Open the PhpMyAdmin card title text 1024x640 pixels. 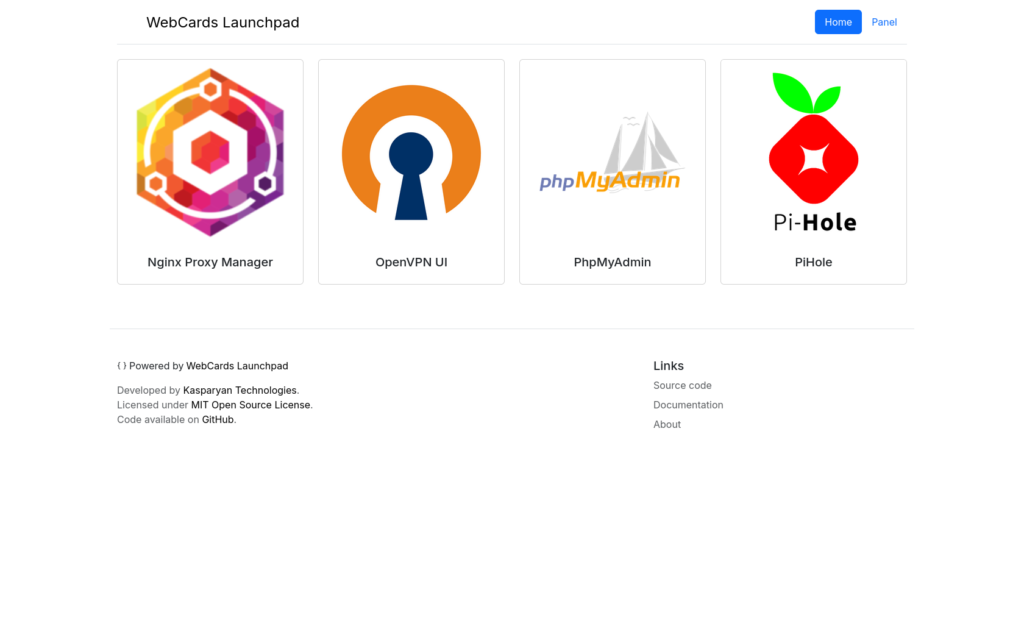612,262
